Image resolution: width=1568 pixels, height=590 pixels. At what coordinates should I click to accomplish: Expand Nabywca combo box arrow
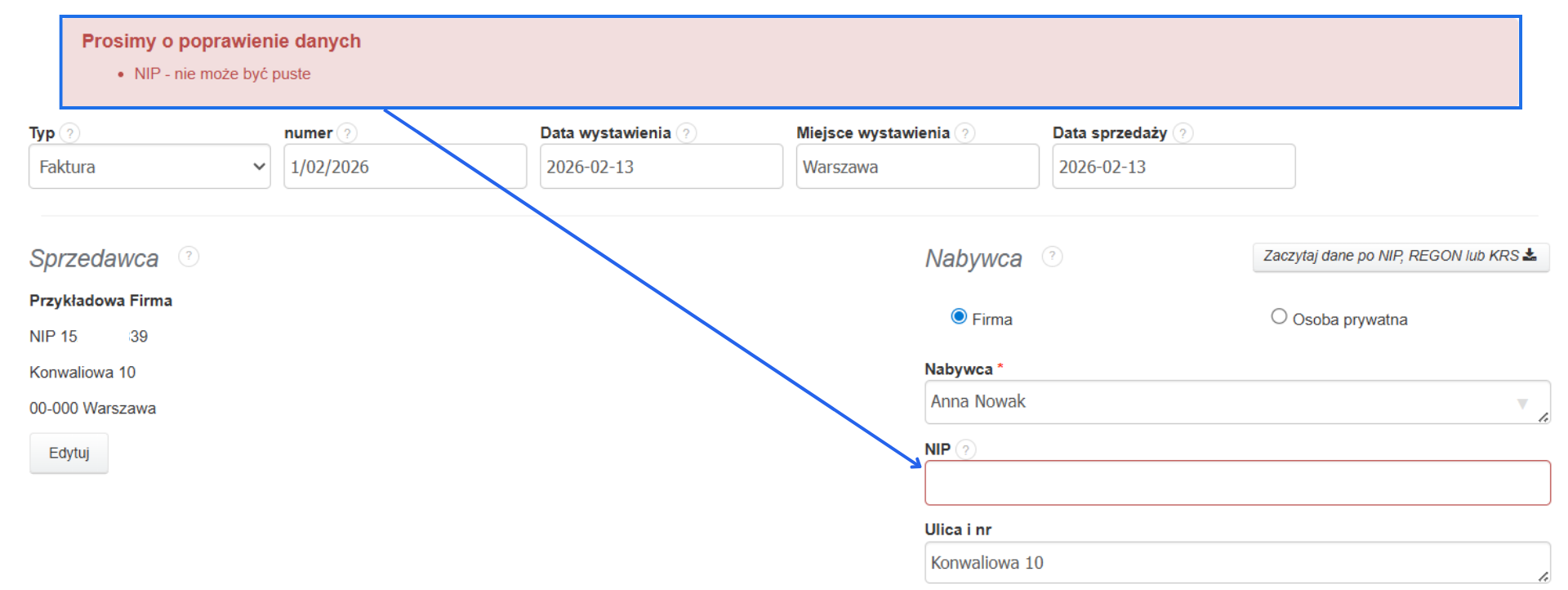click(1522, 403)
